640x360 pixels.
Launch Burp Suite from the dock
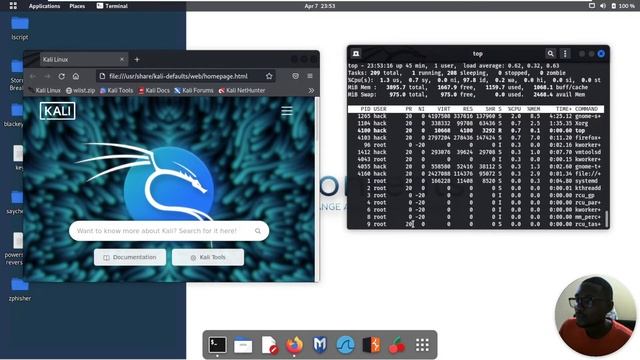[x=371, y=345]
